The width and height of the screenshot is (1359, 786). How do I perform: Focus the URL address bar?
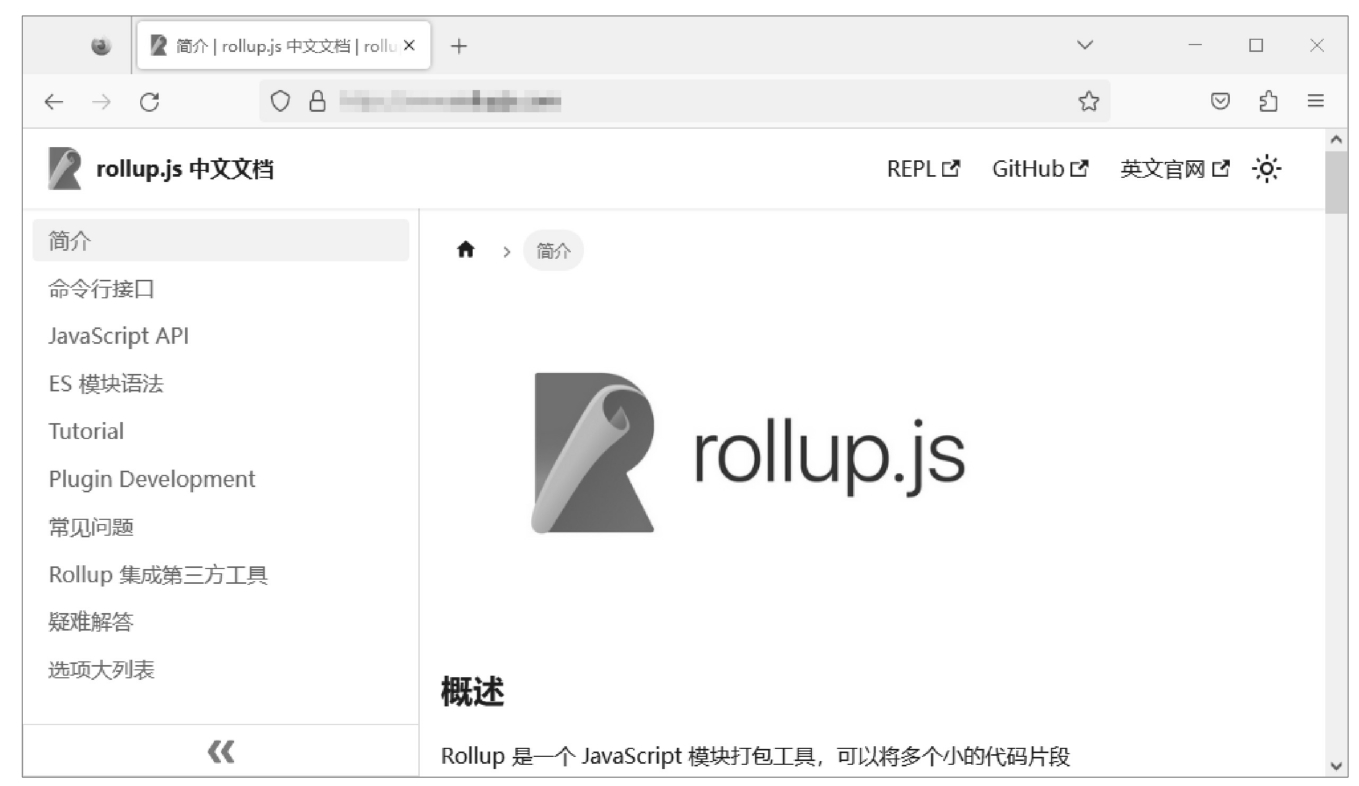coord(684,101)
